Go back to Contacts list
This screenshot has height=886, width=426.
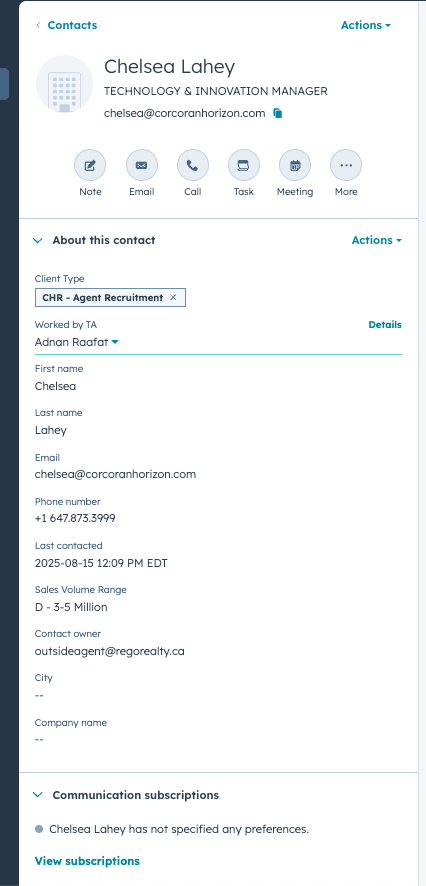66,25
